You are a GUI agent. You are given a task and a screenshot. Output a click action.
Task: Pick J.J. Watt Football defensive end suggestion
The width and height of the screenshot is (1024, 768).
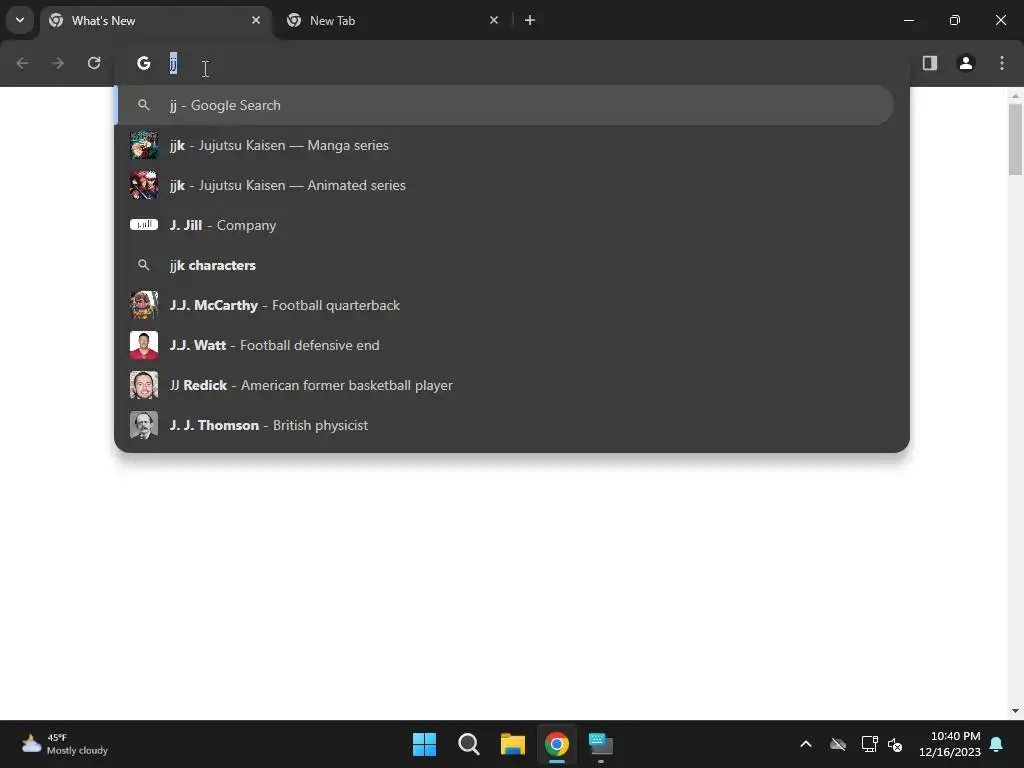tap(504, 345)
